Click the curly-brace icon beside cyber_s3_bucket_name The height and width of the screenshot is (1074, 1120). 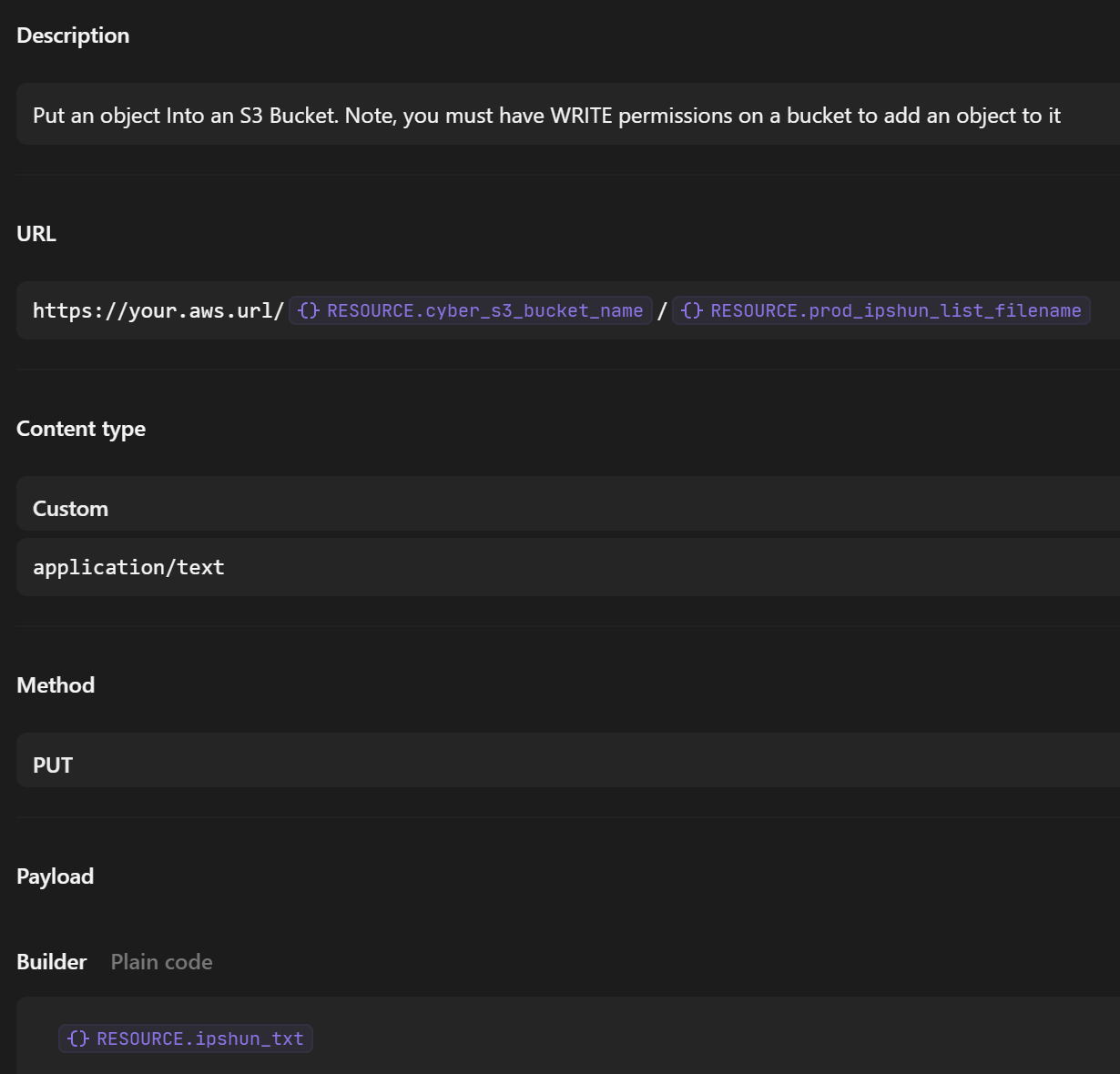coord(309,311)
